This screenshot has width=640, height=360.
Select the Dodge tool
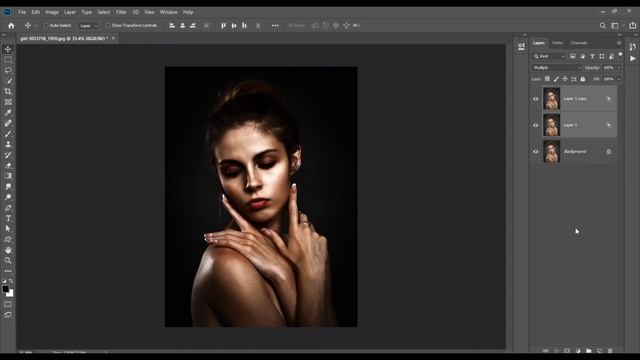point(8,197)
